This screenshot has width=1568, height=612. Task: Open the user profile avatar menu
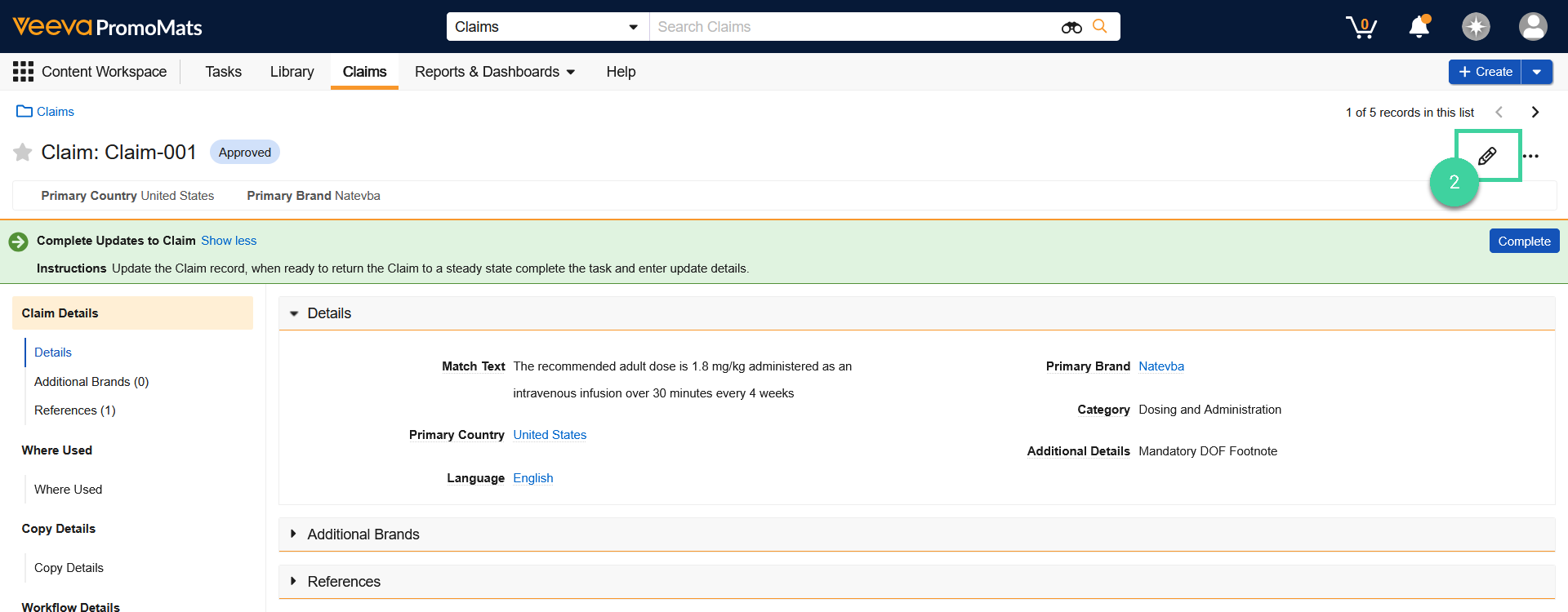coord(1533,27)
